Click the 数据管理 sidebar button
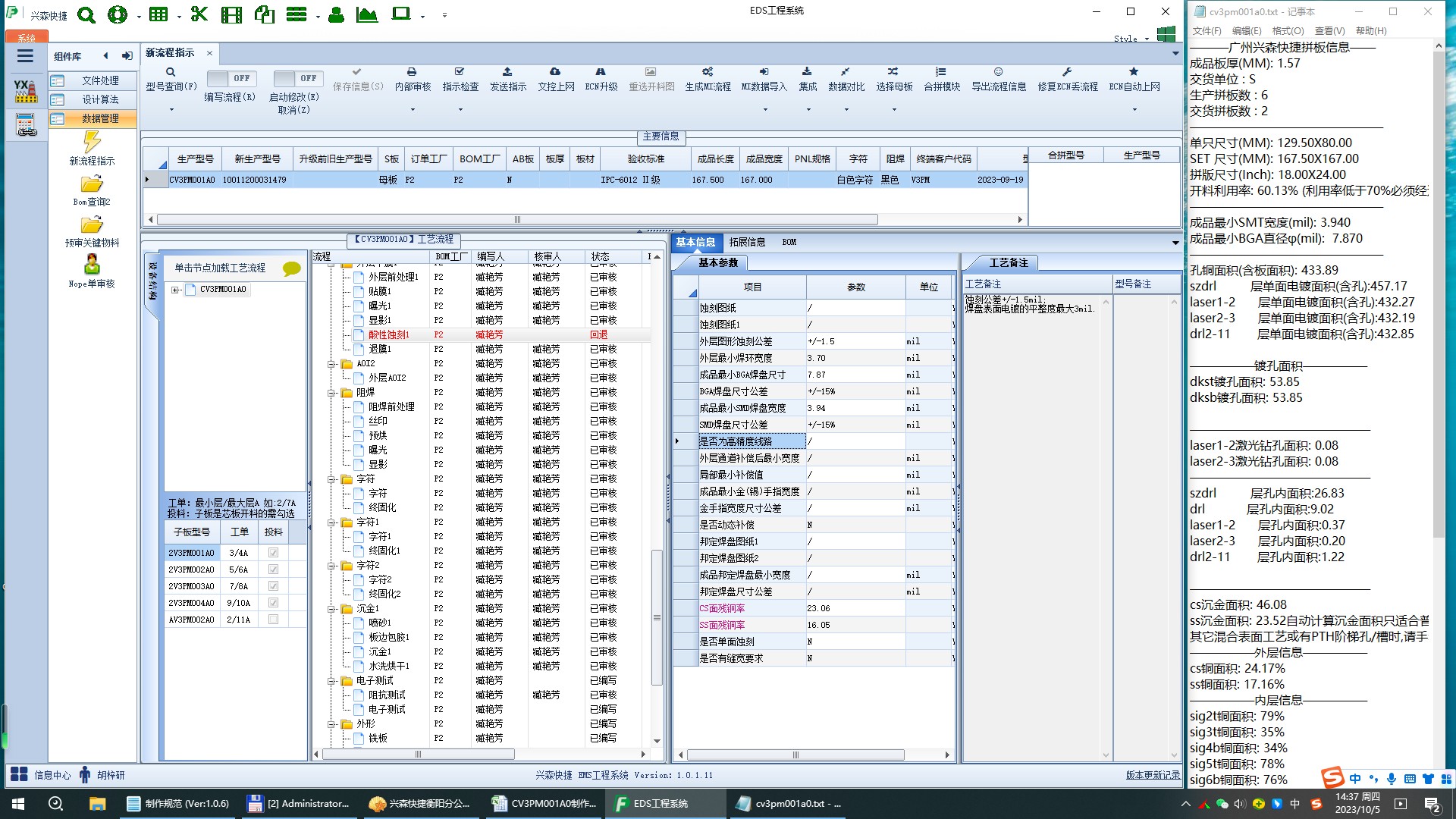This screenshot has height=819, width=1456. tap(93, 118)
